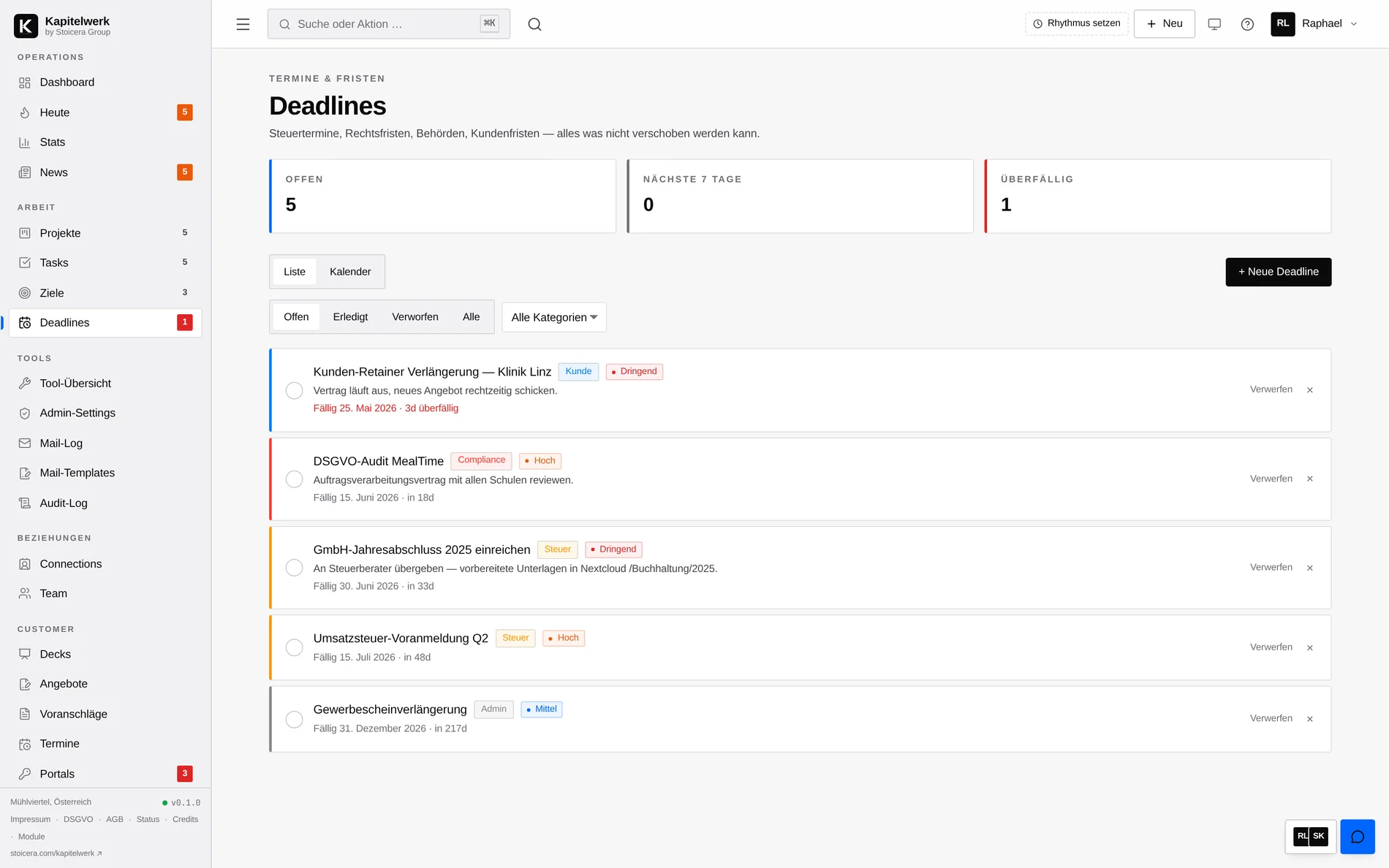Mark DSGVO-Audit MealTime deadline as done

294,479
